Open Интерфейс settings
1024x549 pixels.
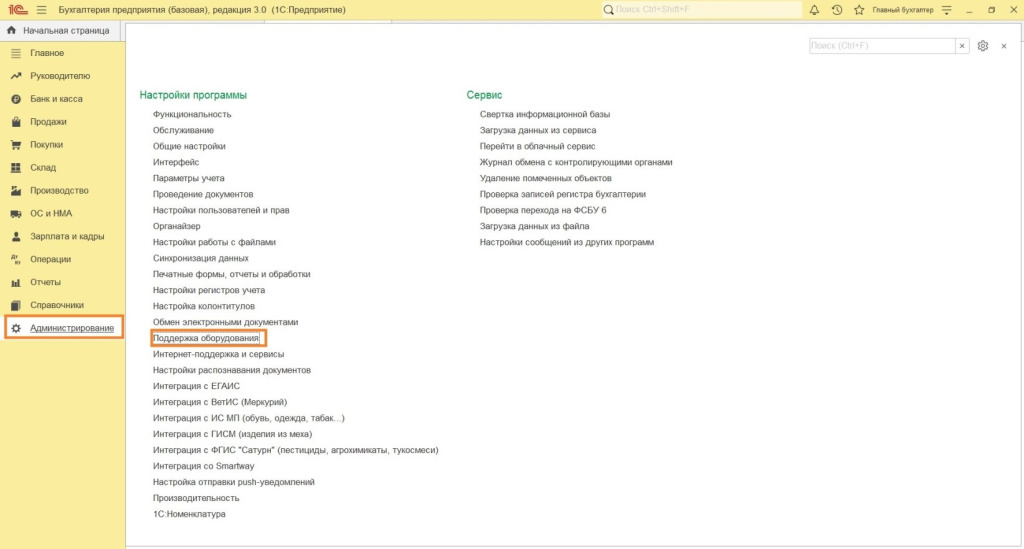tap(176, 162)
